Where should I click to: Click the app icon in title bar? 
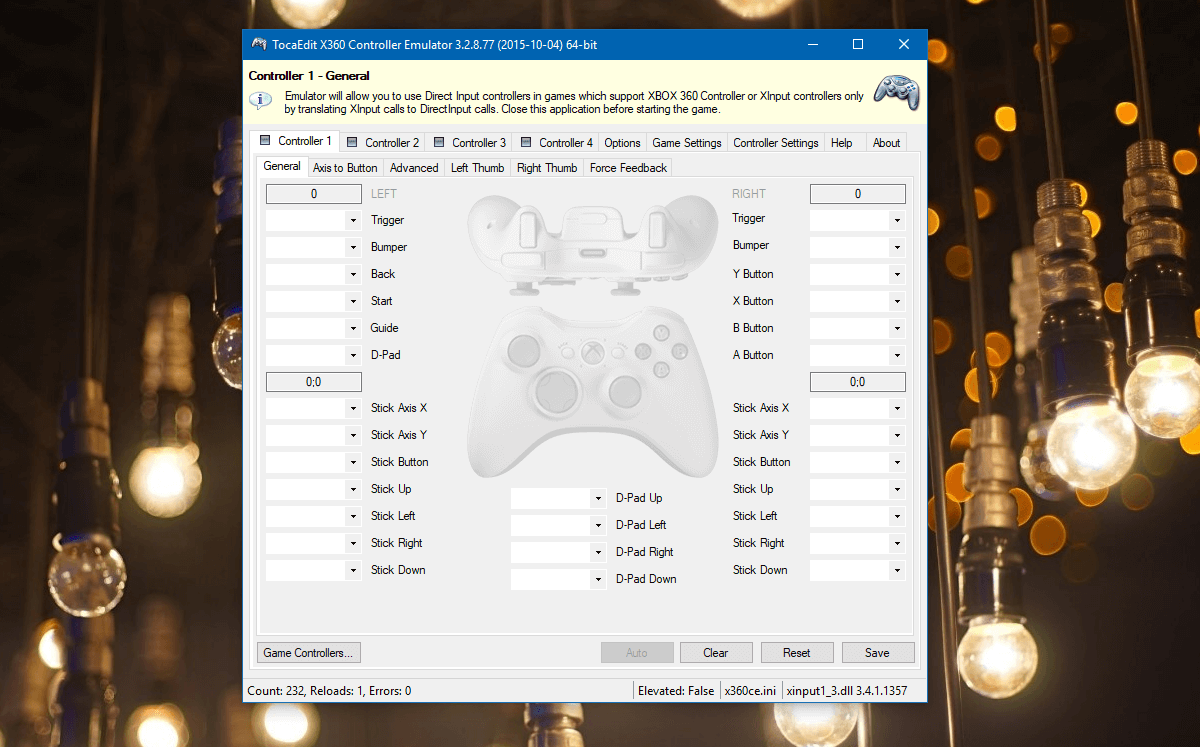pos(259,45)
